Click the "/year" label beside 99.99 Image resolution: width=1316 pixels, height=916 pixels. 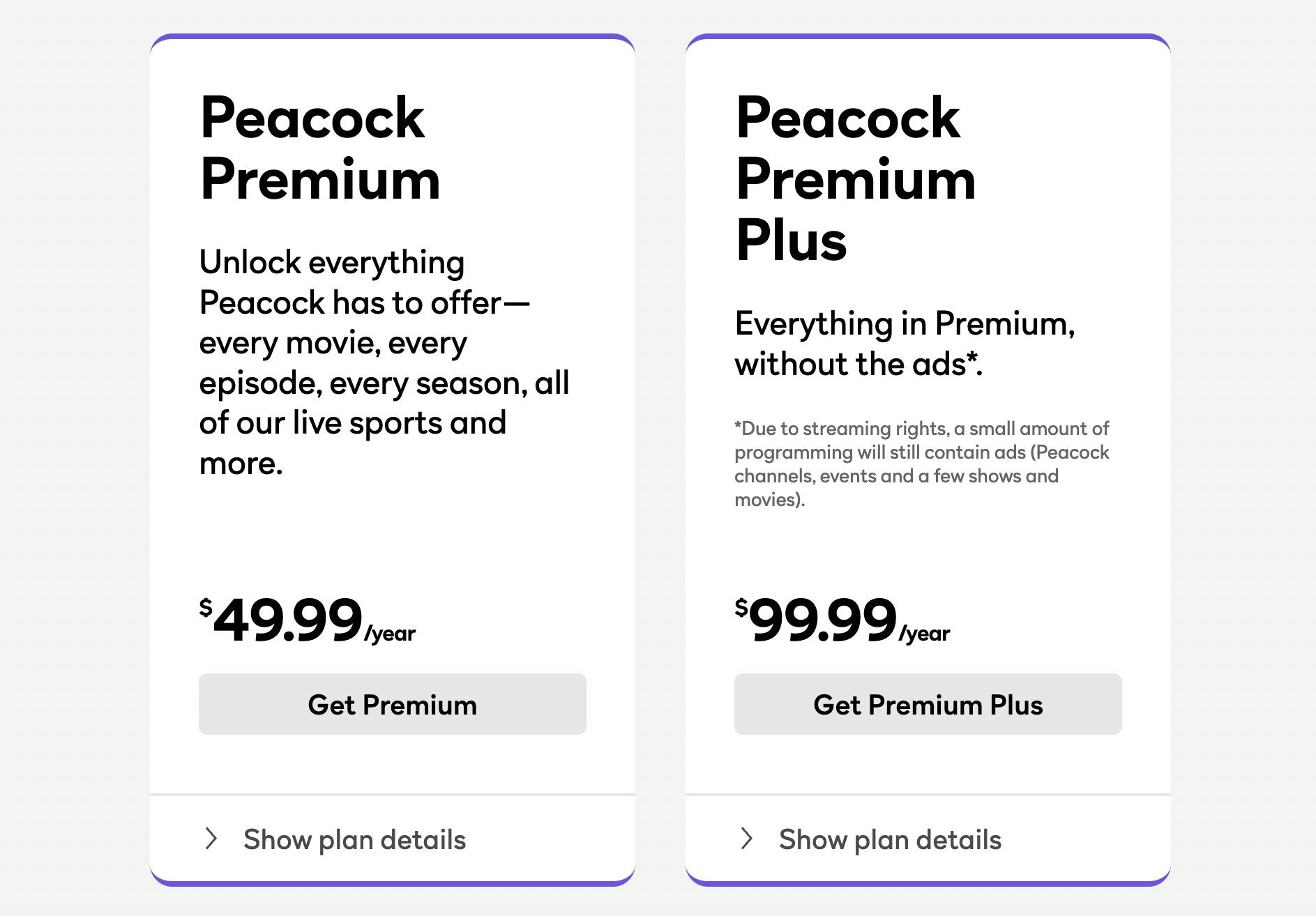[x=925, y=633]
